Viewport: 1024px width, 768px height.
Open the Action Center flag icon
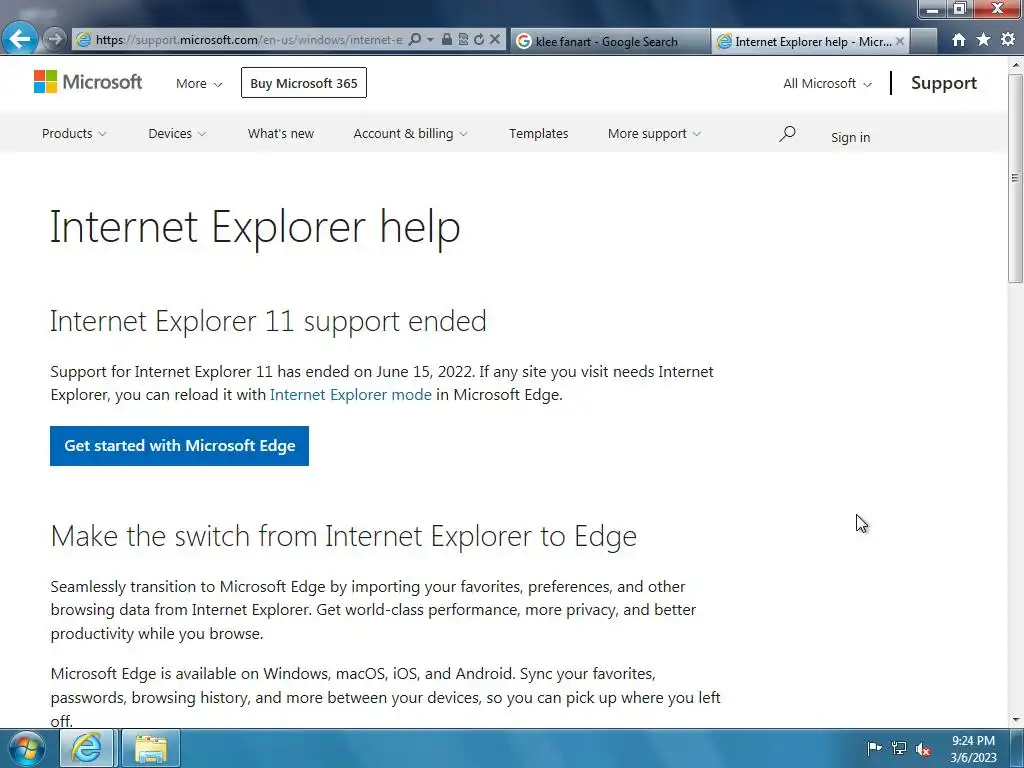[x=874, y=748]
